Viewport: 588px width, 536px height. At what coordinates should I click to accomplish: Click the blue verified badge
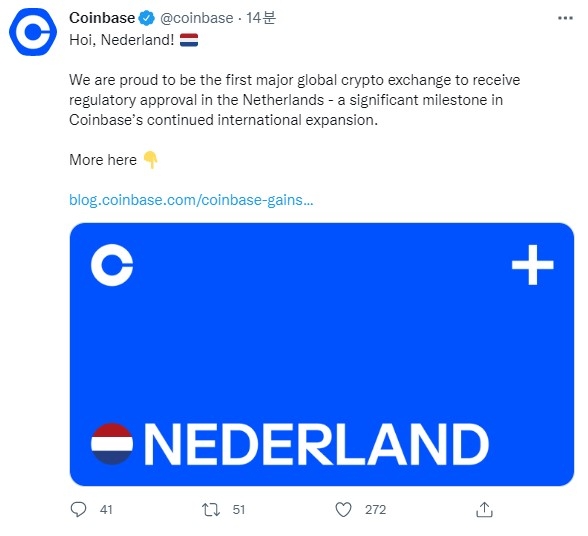point(147,18)
